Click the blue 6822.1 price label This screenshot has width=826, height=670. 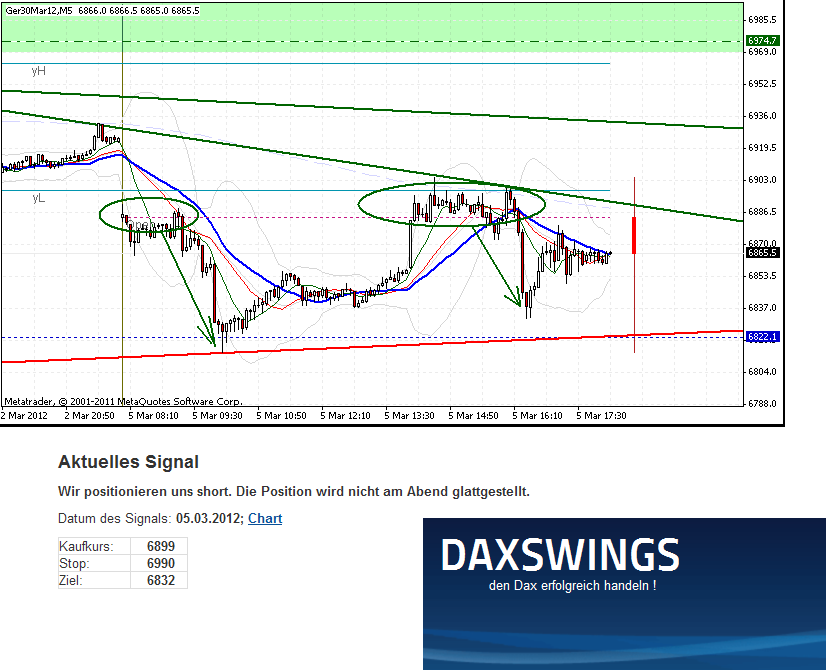click(x=762, y=337)
